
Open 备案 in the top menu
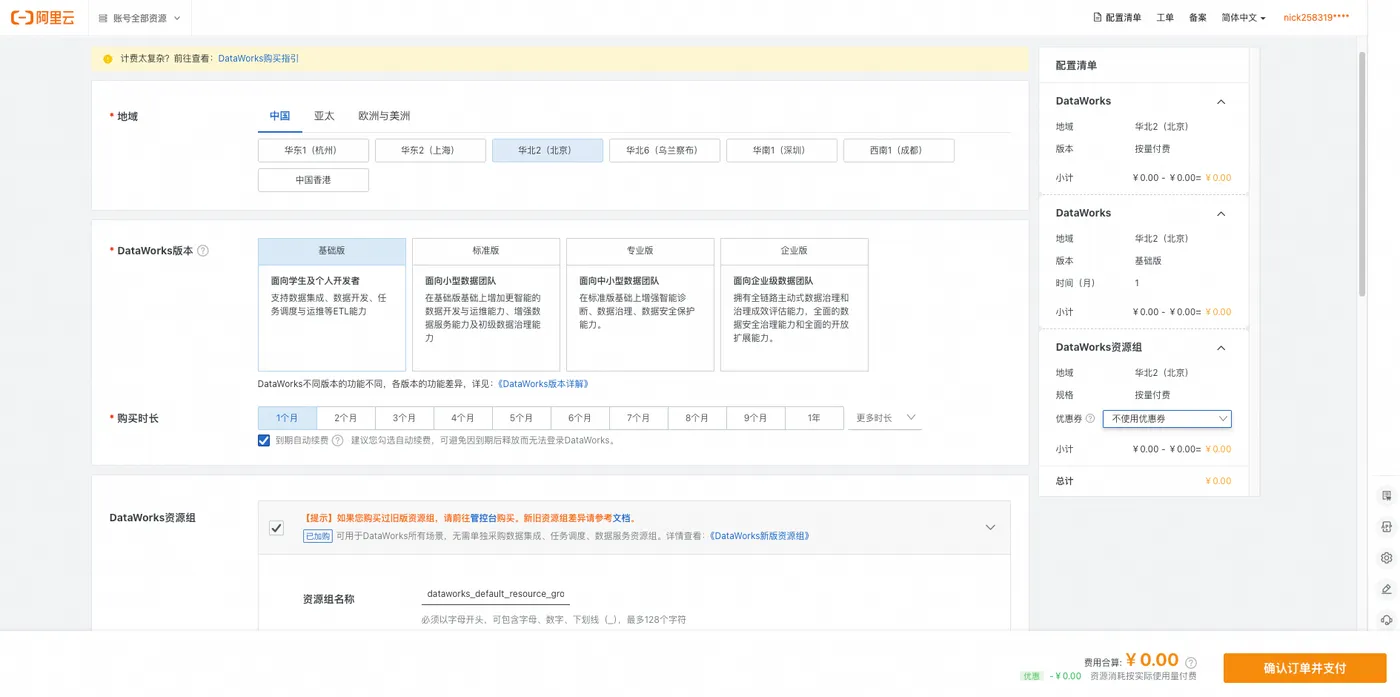tap(1198, 18)
